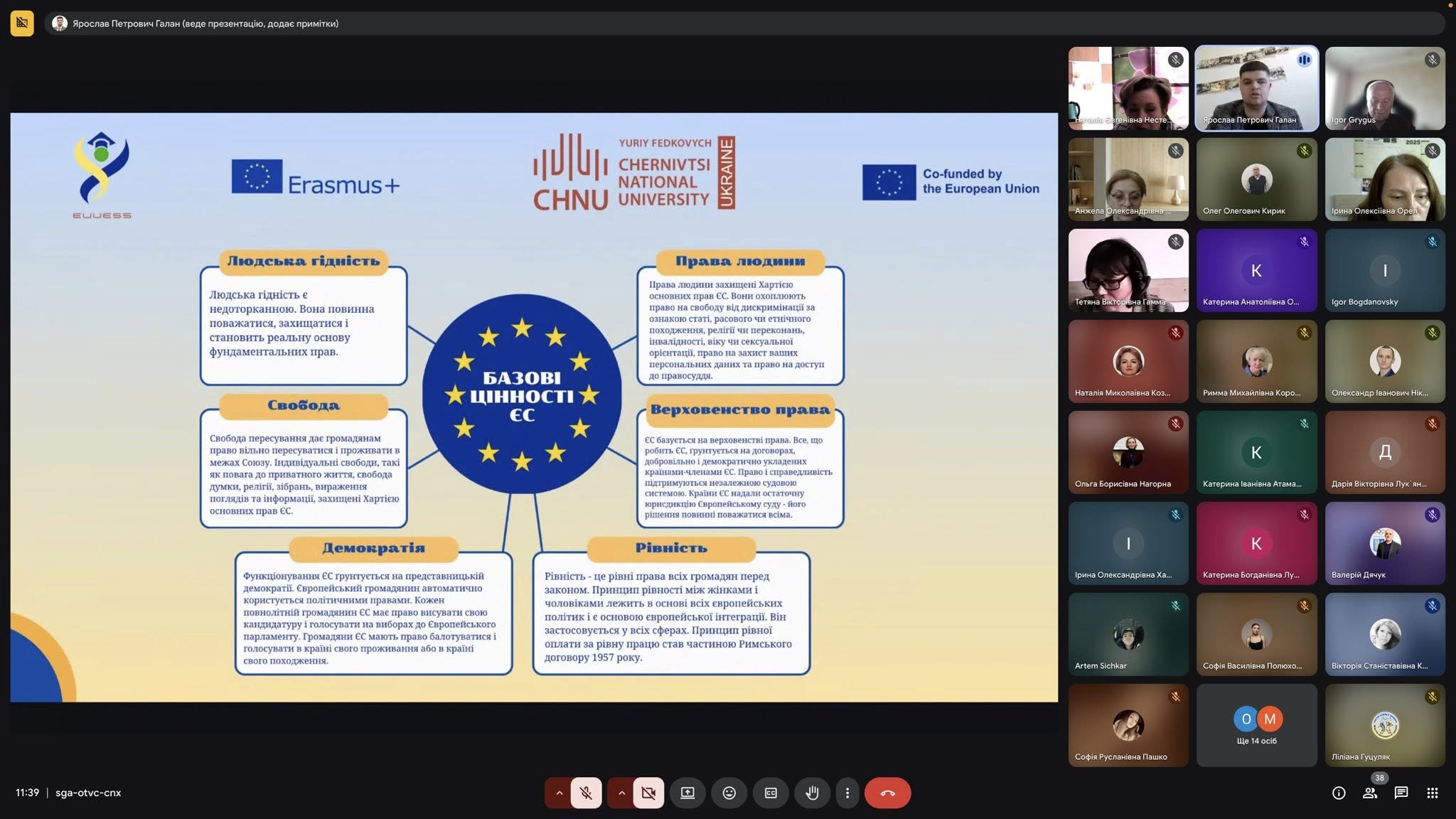The image size is (1456, 819).
Task: Raise hand using the hand icon
Action: pyautogui.click(x=813, y=793)
